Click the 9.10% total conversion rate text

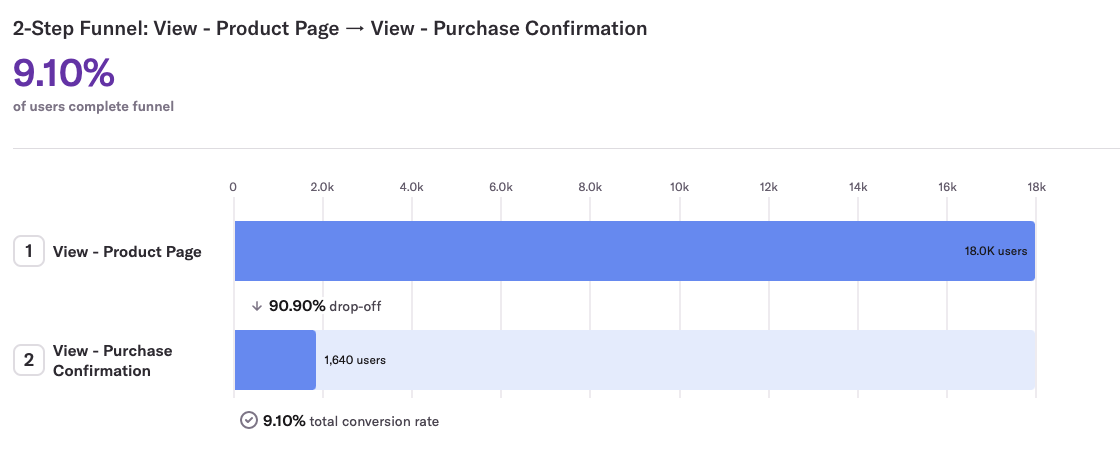pyautogui.click(x=350, y=421)
